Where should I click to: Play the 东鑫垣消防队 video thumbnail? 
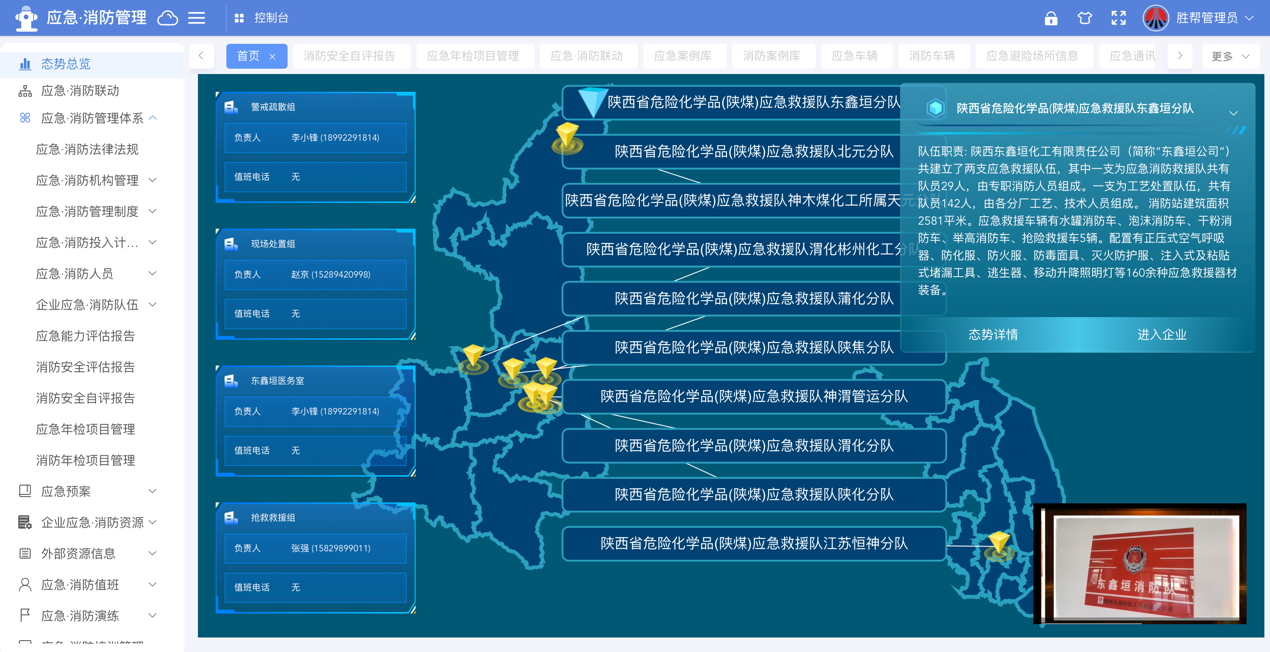pos(1139,564)
